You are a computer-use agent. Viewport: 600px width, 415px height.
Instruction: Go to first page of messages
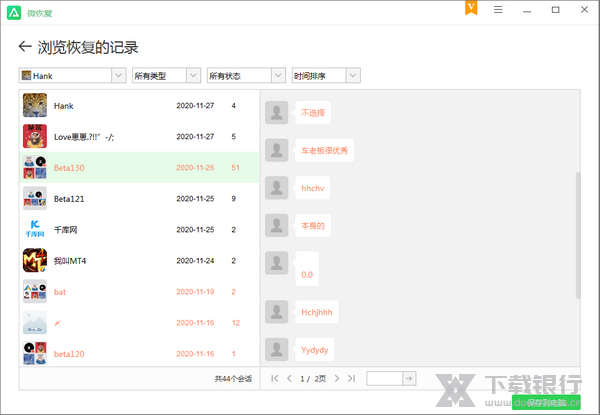click(x=274, y=378)
